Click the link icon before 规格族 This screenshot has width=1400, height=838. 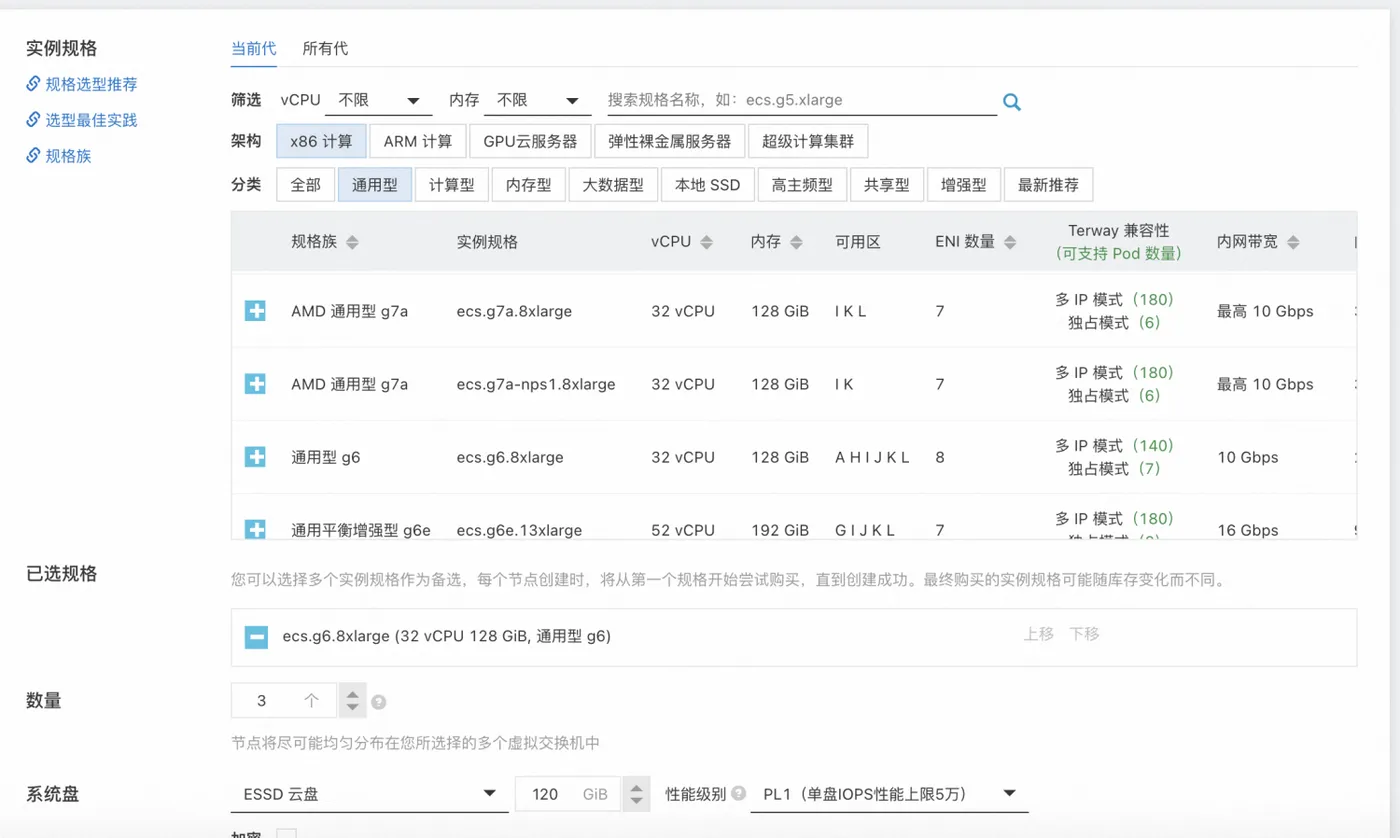click(x=33, y=156)
